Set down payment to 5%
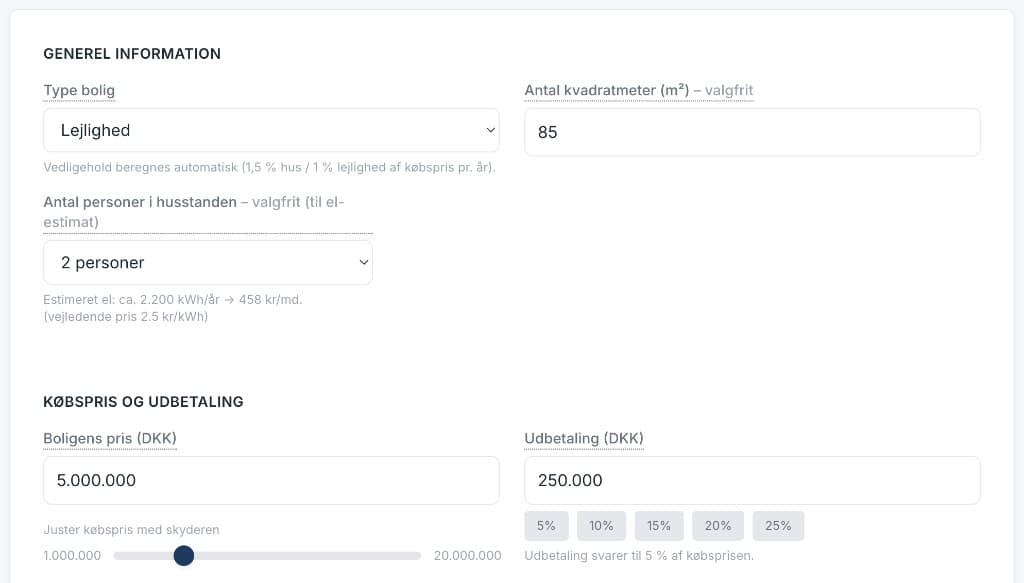Screen dimensions: 1024x583 coord(546,526)
